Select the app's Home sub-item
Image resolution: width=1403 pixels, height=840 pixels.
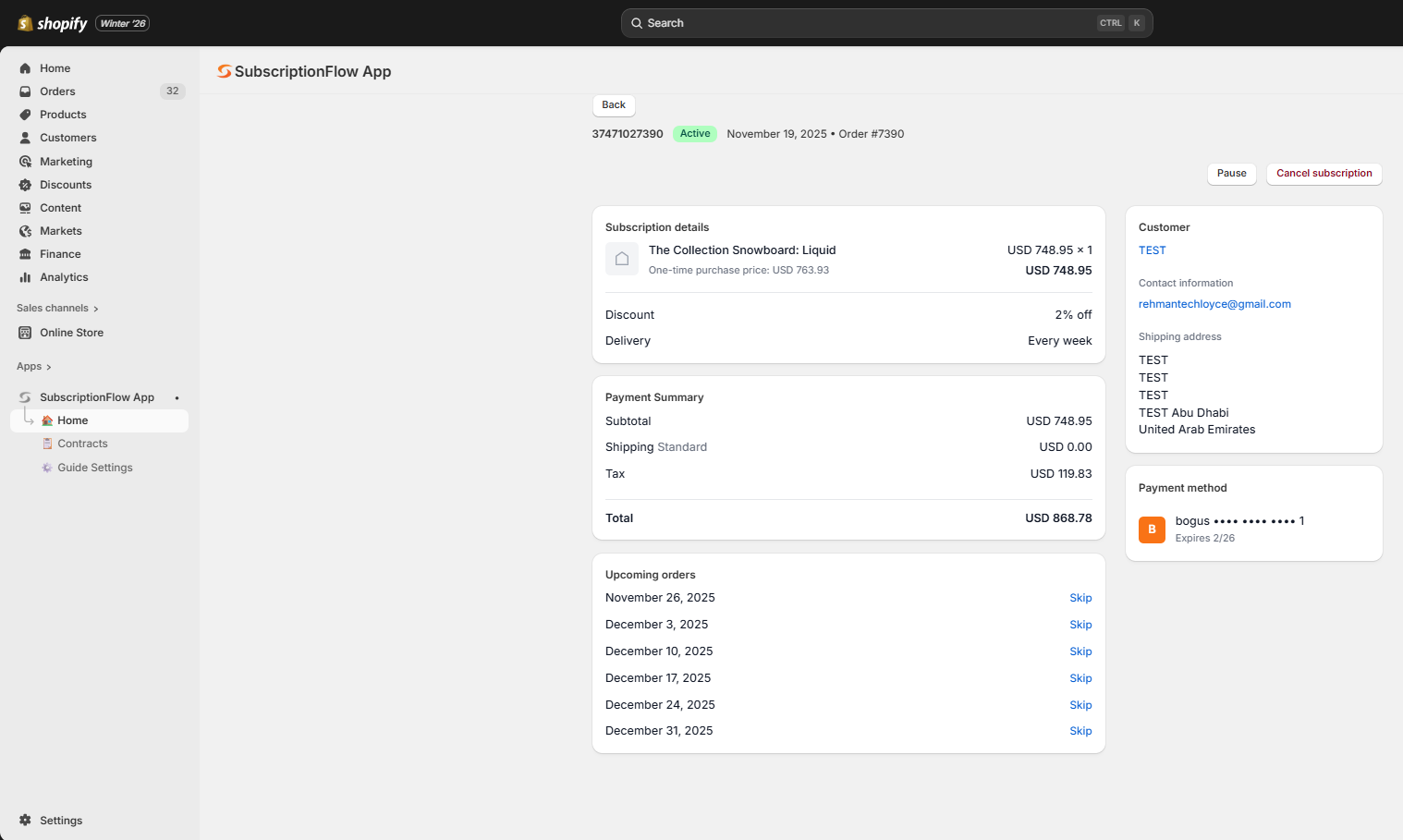coord(100,420)
